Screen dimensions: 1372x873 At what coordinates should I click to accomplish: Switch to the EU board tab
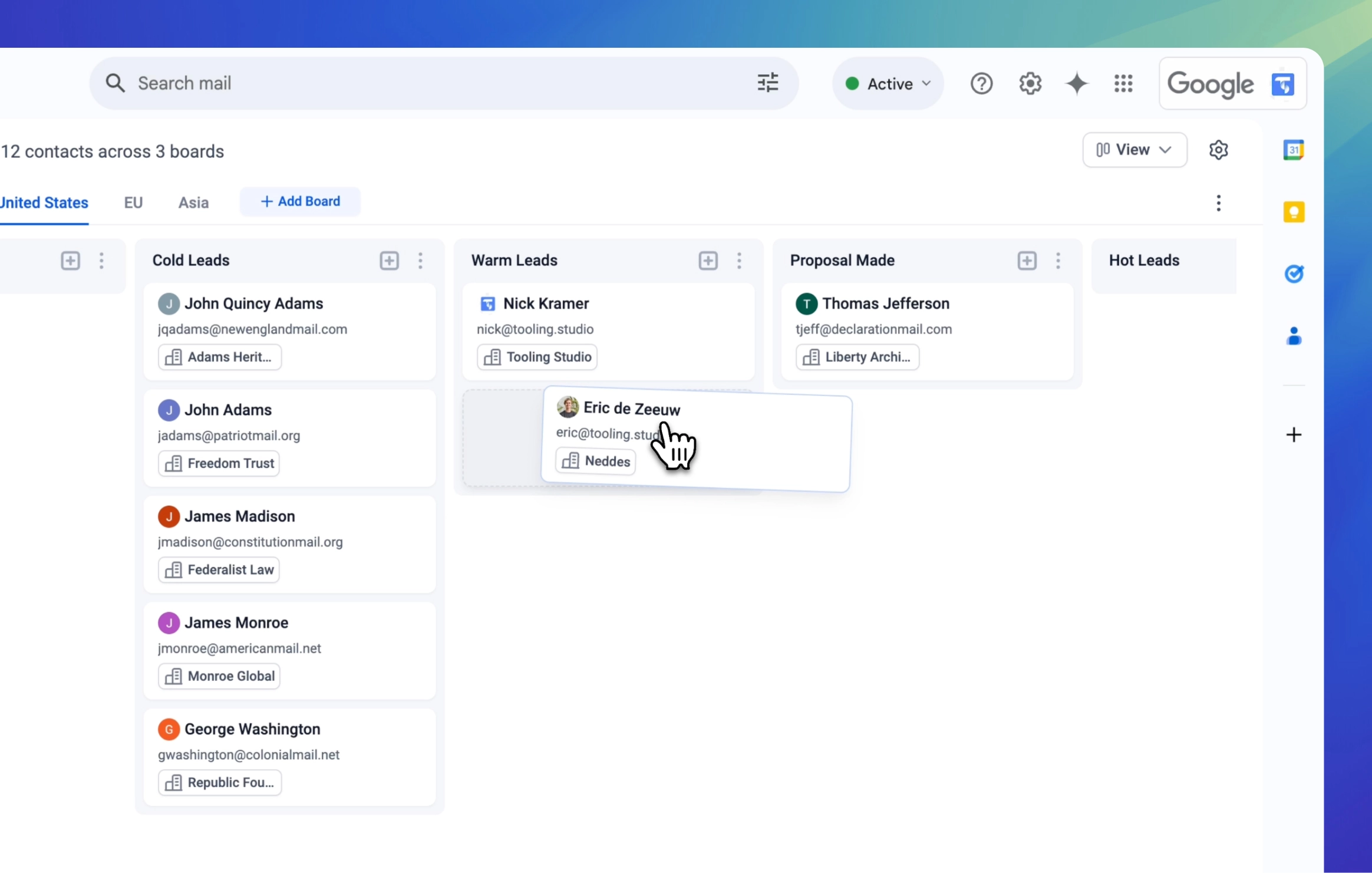click(x=133, y=202)
